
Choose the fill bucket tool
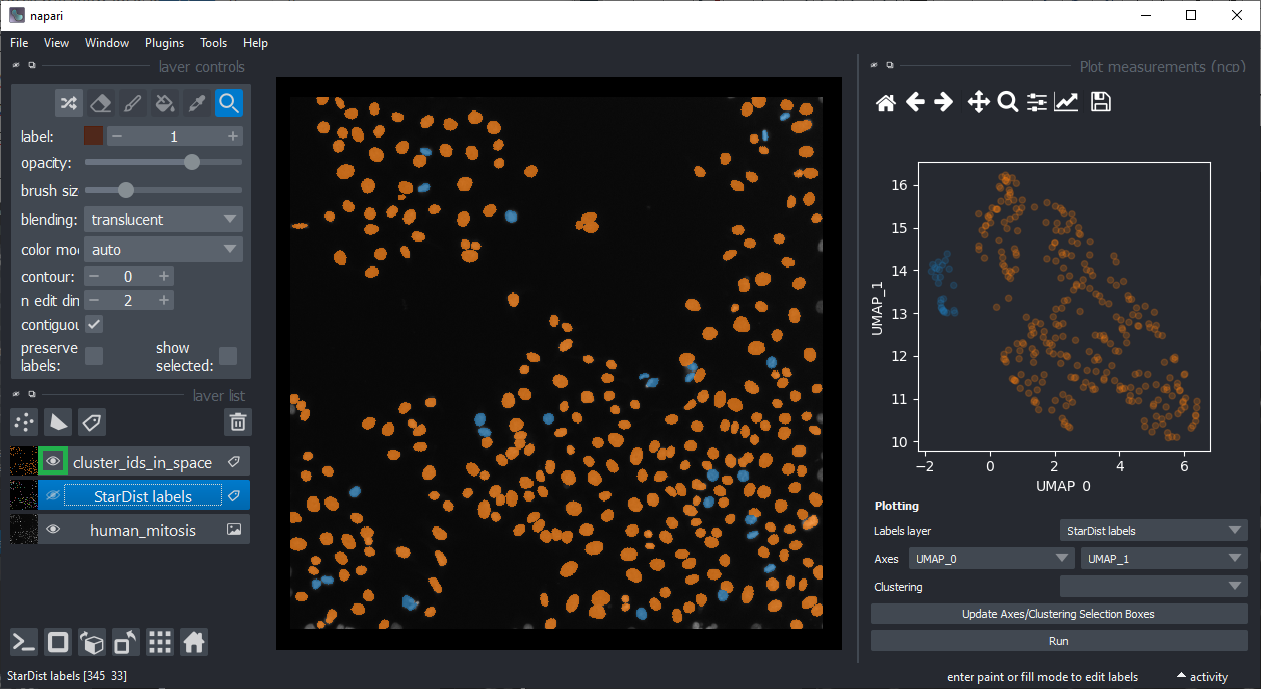coord(164,103)
